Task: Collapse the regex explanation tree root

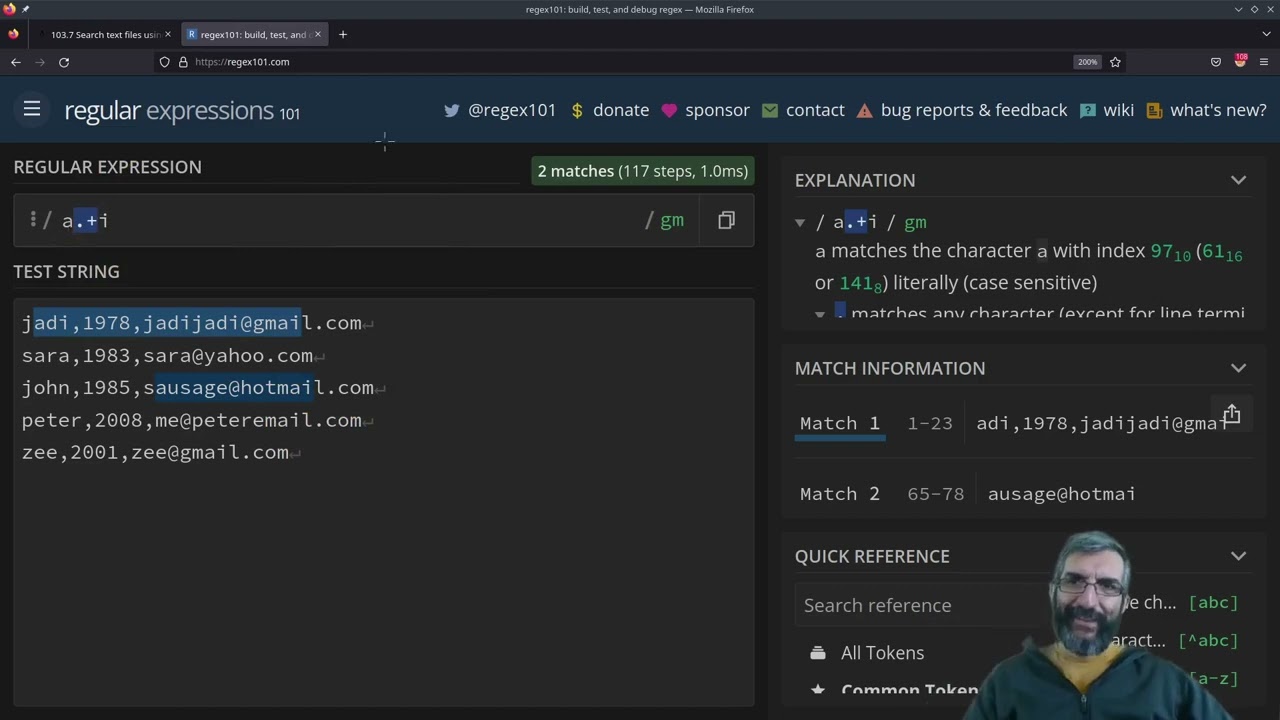Action: (x=800, y=223)
